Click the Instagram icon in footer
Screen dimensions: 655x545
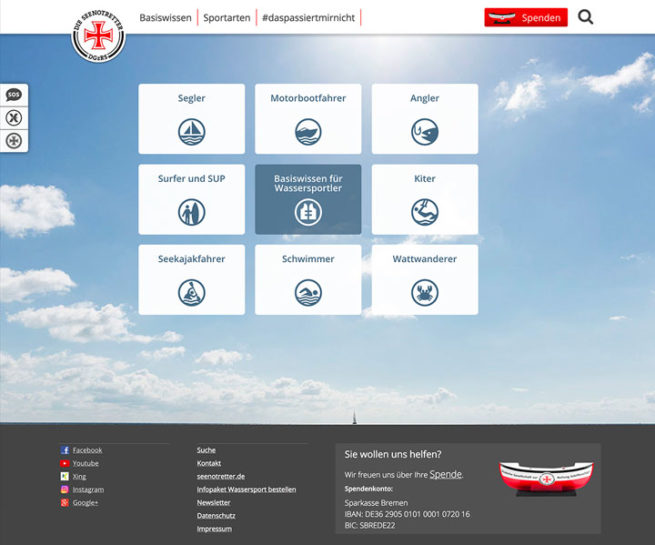[65, 489]
